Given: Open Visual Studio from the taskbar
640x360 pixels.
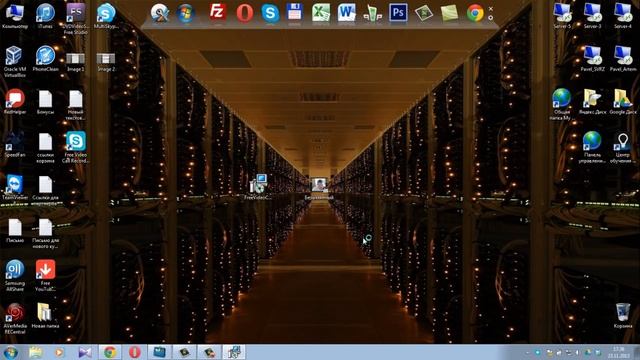Looking at the screenshot, I should tap(84, 352).
